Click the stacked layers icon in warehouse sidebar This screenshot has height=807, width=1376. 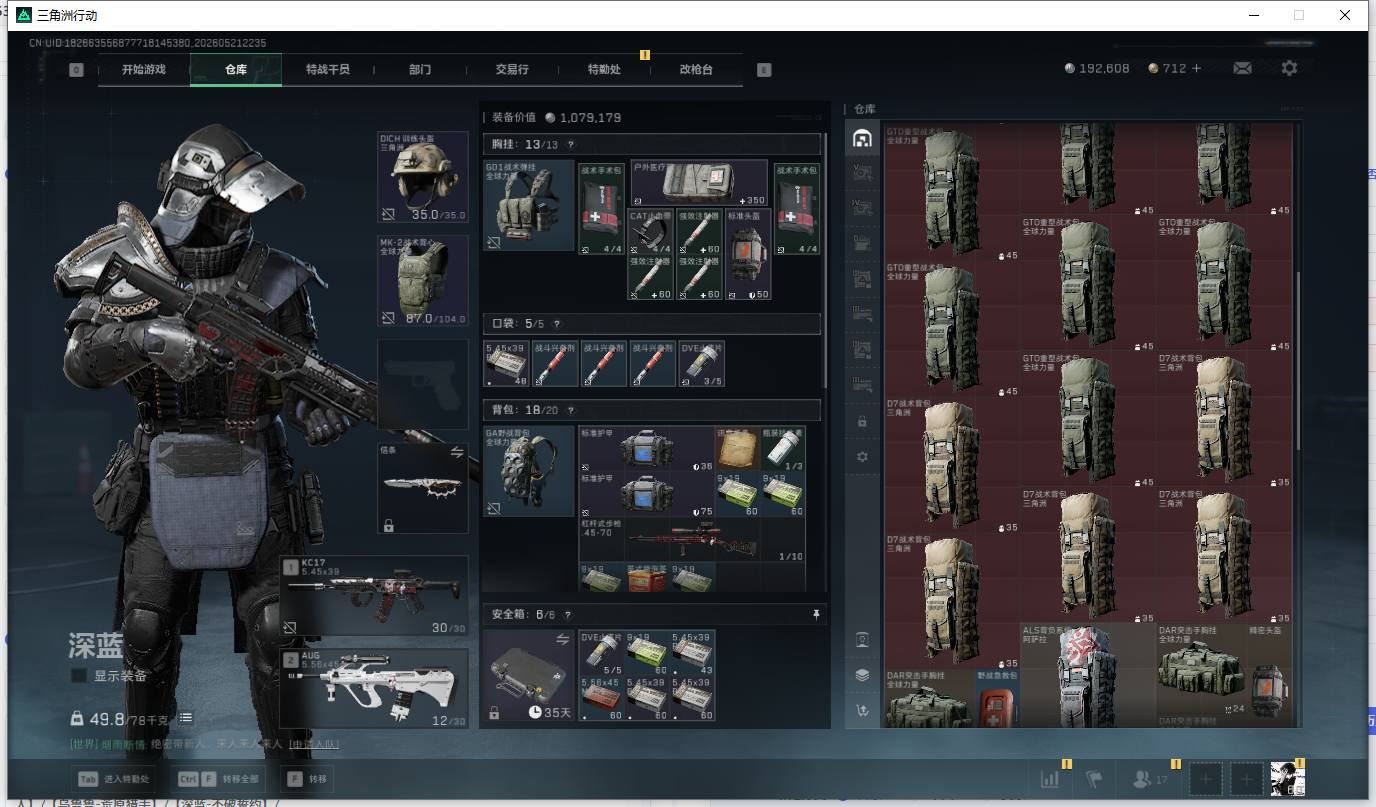(x=862, y=675)
